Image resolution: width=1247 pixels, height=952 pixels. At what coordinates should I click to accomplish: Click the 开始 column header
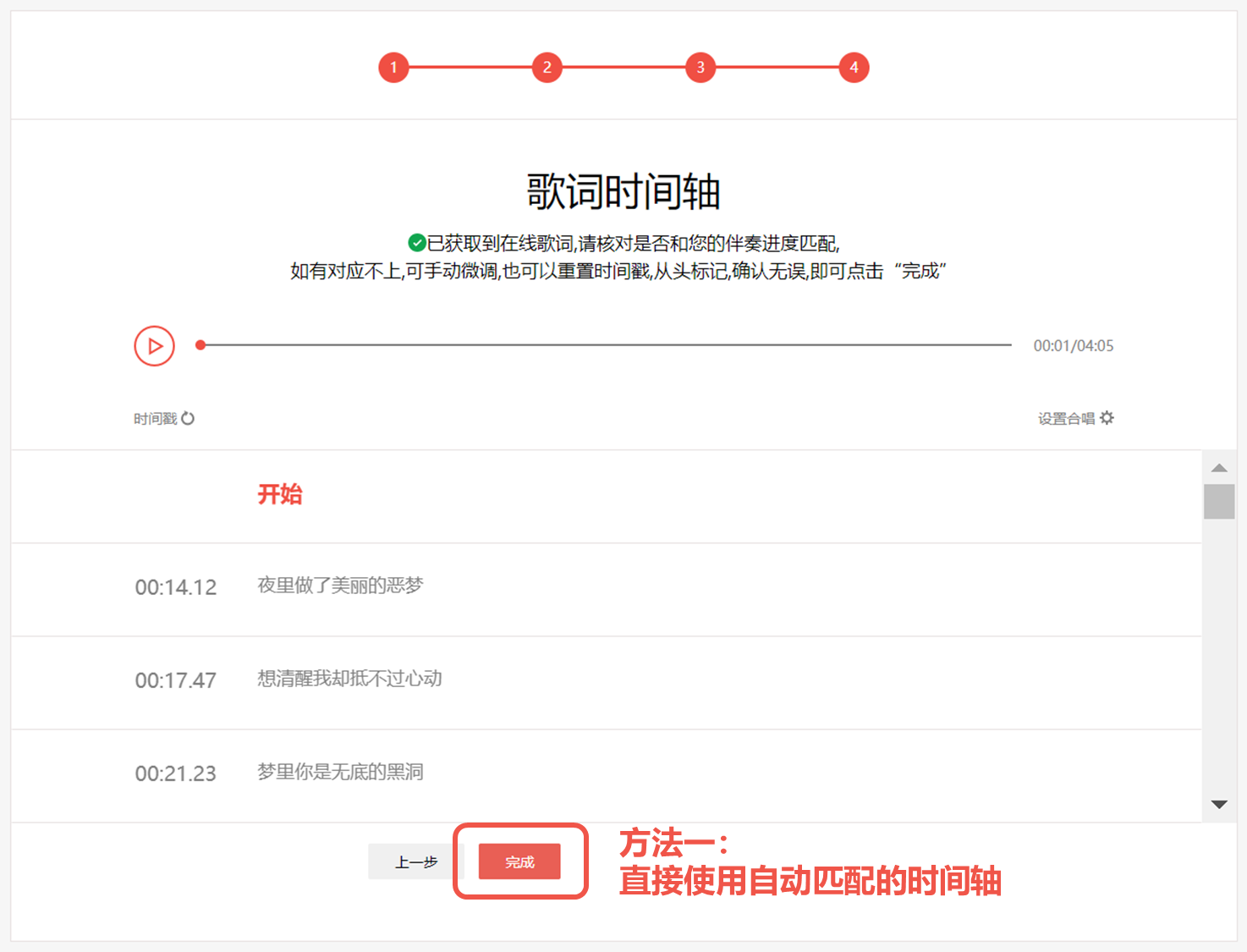coord(281,494)
